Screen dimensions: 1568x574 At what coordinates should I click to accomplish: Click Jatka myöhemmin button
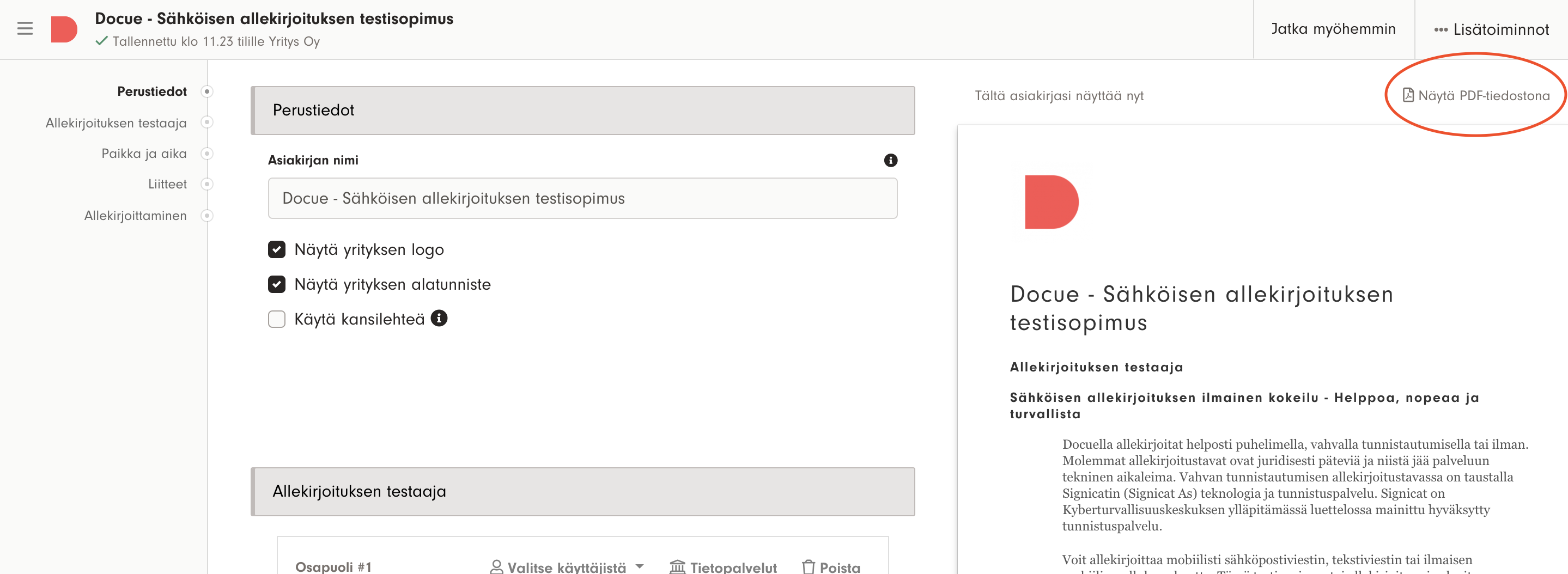click(x=1333, y=29)
